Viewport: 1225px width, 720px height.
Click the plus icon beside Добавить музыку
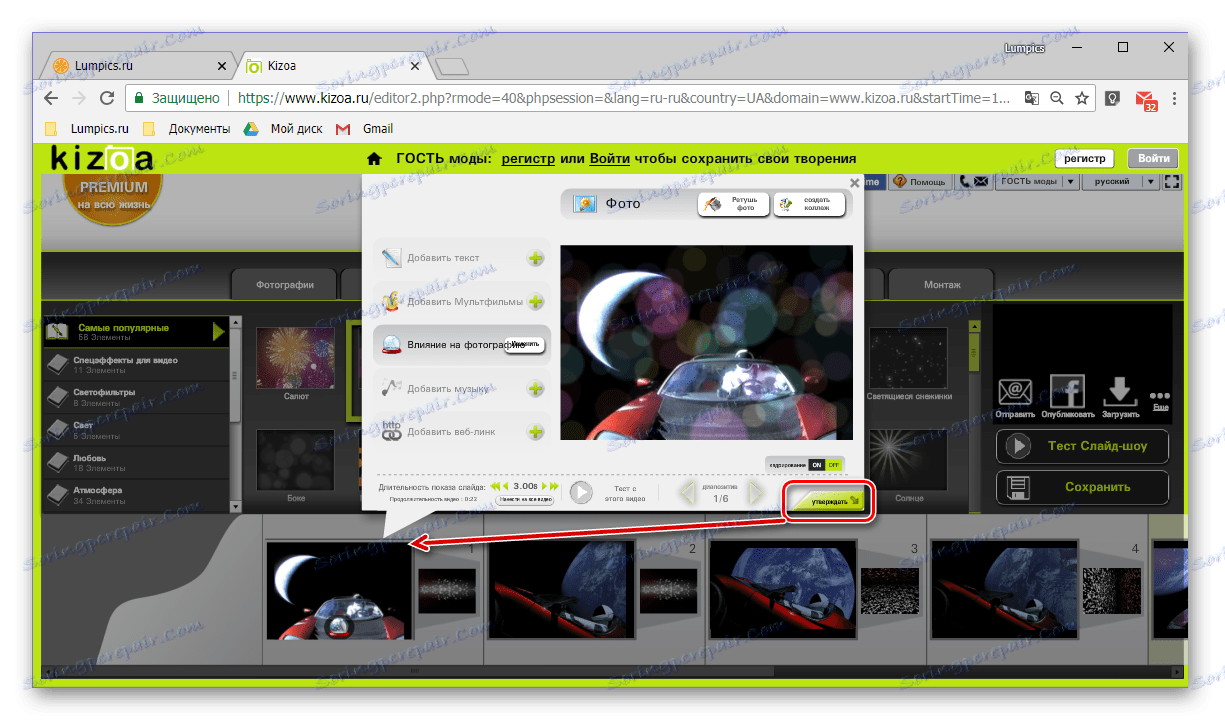(536, 389)
